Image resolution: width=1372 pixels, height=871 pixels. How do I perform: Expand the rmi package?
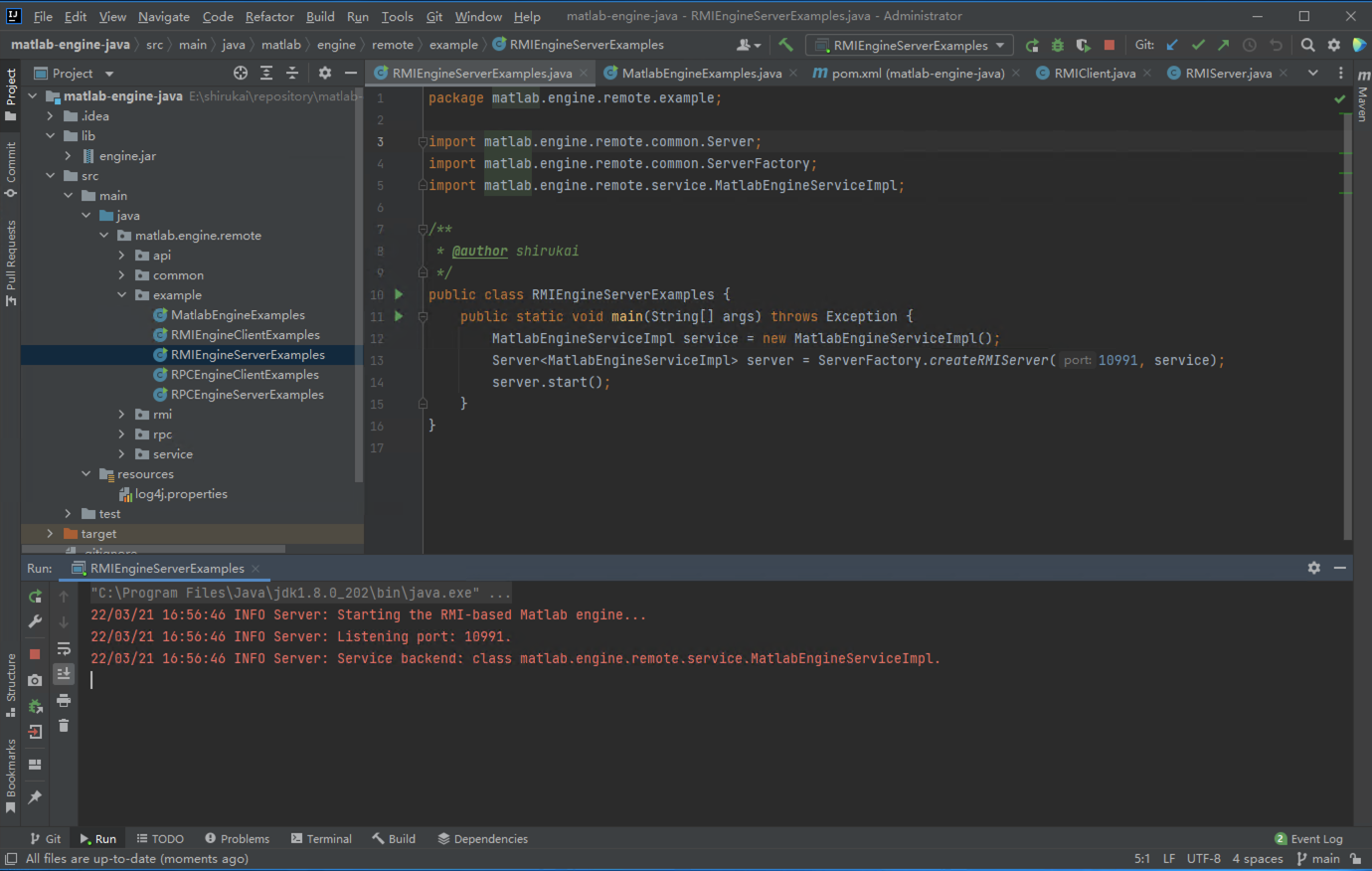[121, 415]
